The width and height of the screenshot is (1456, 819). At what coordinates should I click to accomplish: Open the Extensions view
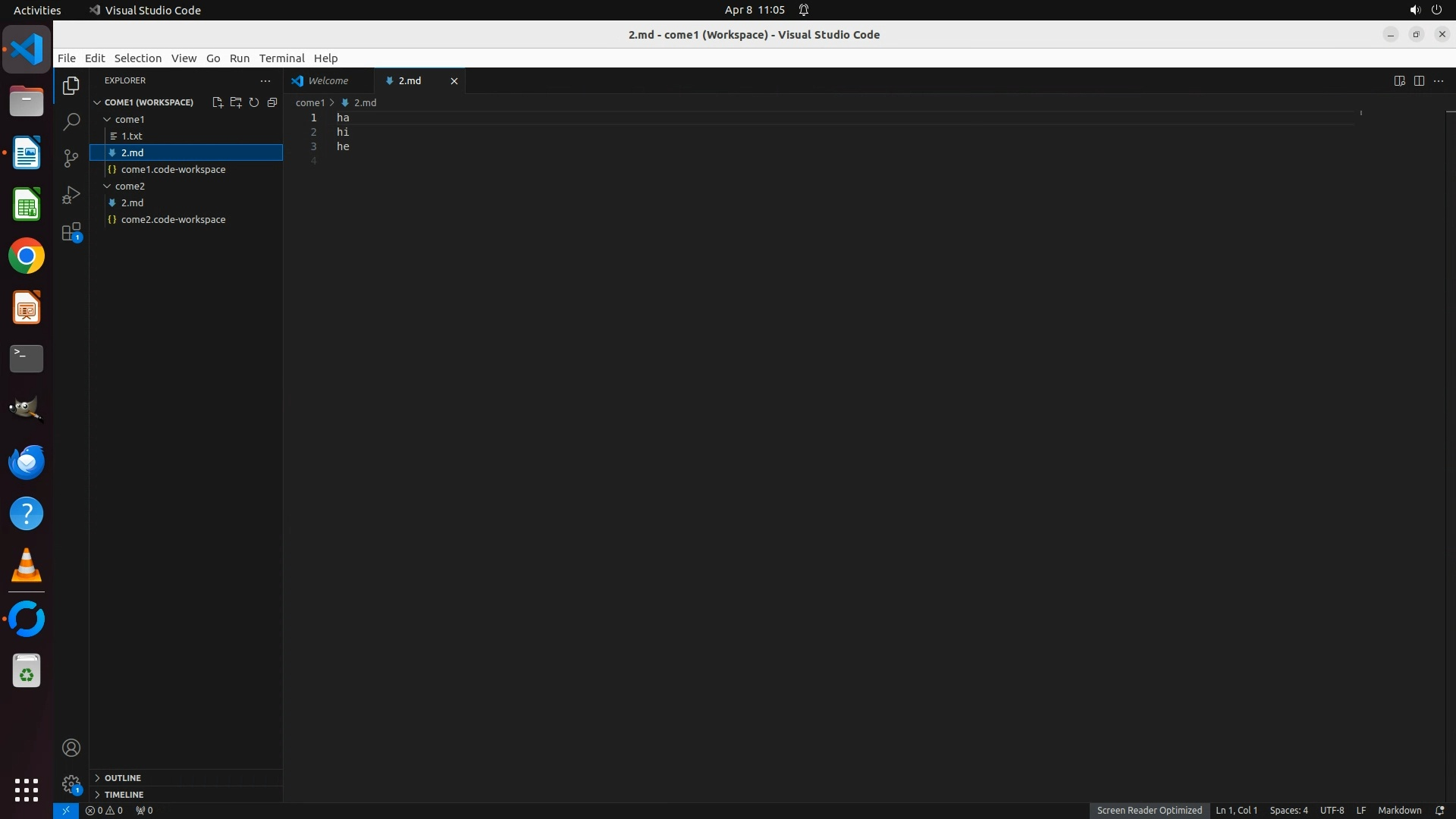coord(71,232)
